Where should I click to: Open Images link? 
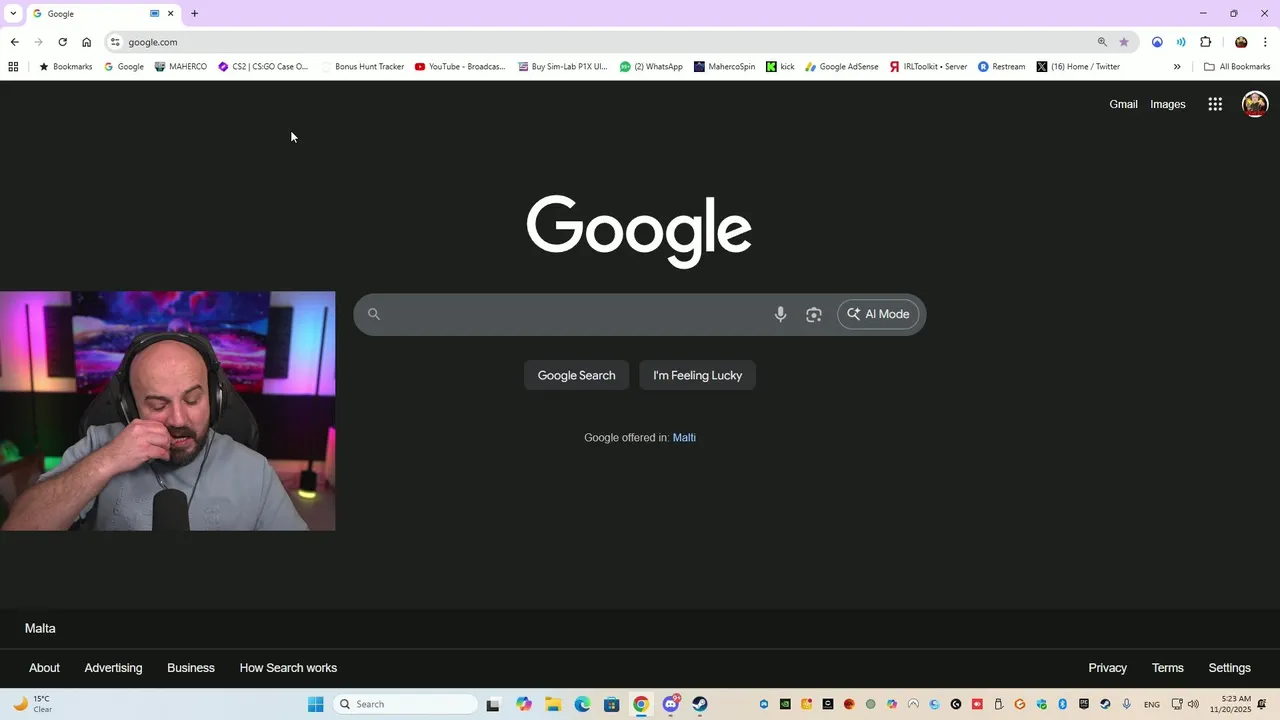pos(1167,104)
